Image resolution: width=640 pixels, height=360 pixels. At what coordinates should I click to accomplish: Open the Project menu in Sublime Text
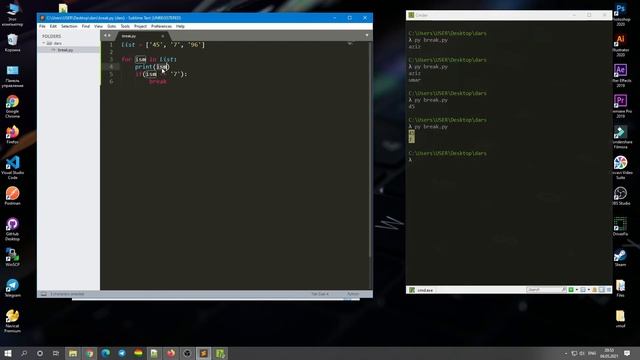[140, 26]
